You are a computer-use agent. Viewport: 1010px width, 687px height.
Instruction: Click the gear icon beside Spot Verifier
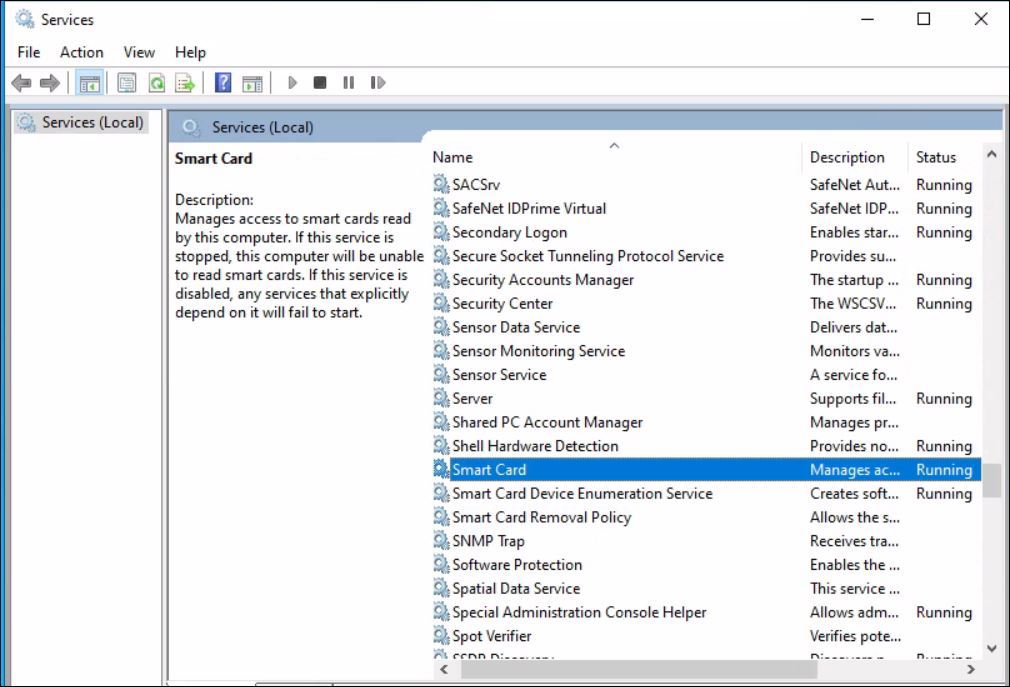coord(441,635)
